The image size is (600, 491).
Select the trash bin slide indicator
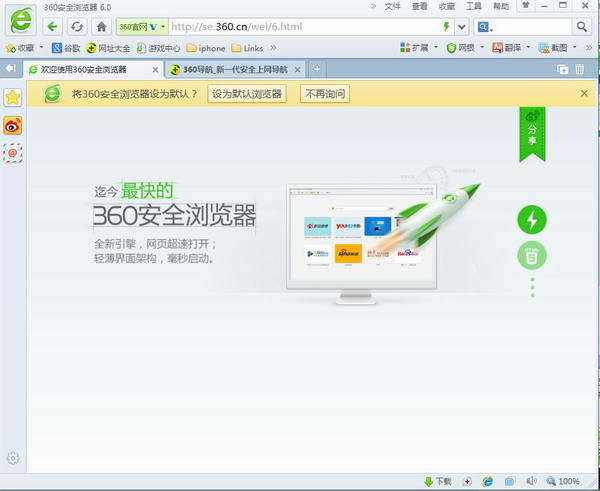[x=532, y=255]
